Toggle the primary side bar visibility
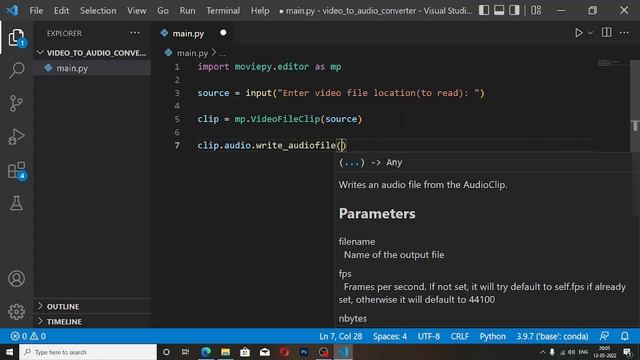This screenshot has height=360, width=640. click(x=484, y=10)
